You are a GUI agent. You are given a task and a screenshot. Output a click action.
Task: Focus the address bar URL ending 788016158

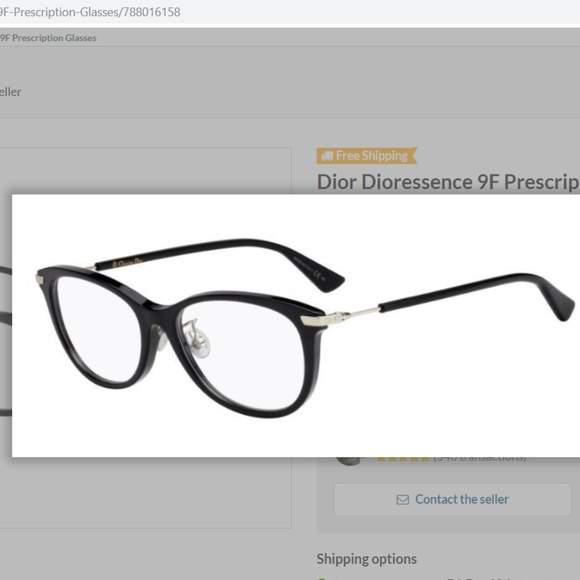tap(90, 12)
